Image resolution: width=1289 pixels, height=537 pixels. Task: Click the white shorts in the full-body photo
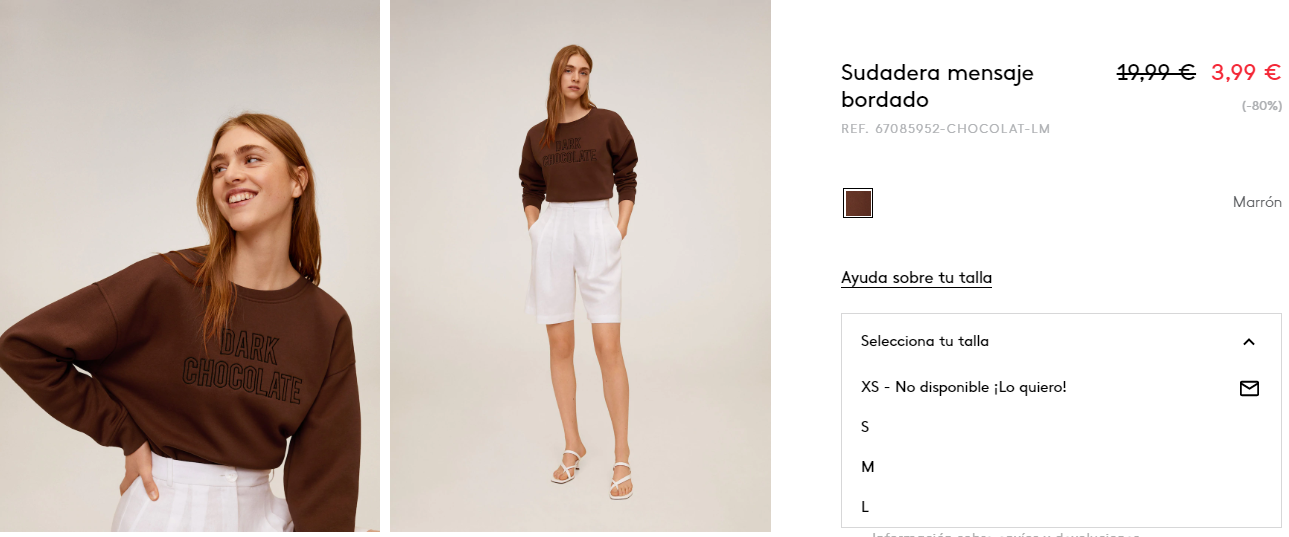pyautogui.click(x=574, y=263)
